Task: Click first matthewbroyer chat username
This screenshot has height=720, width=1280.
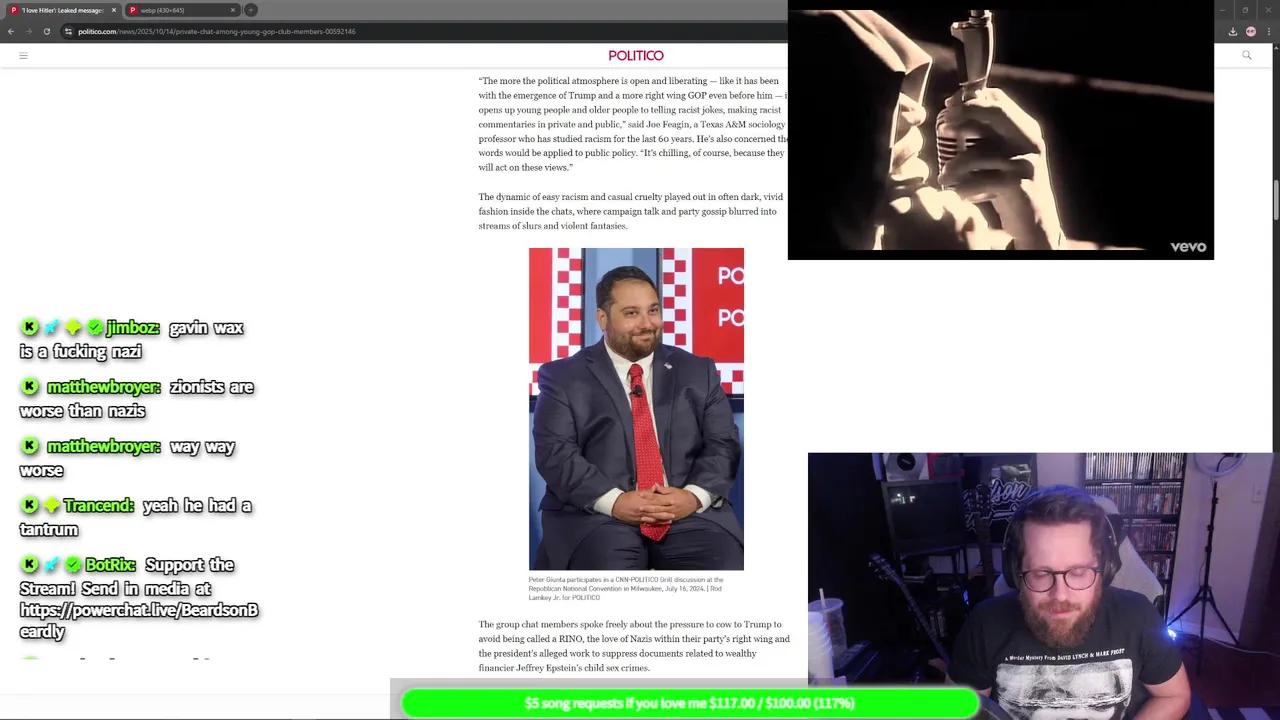Action: (103, 387)
